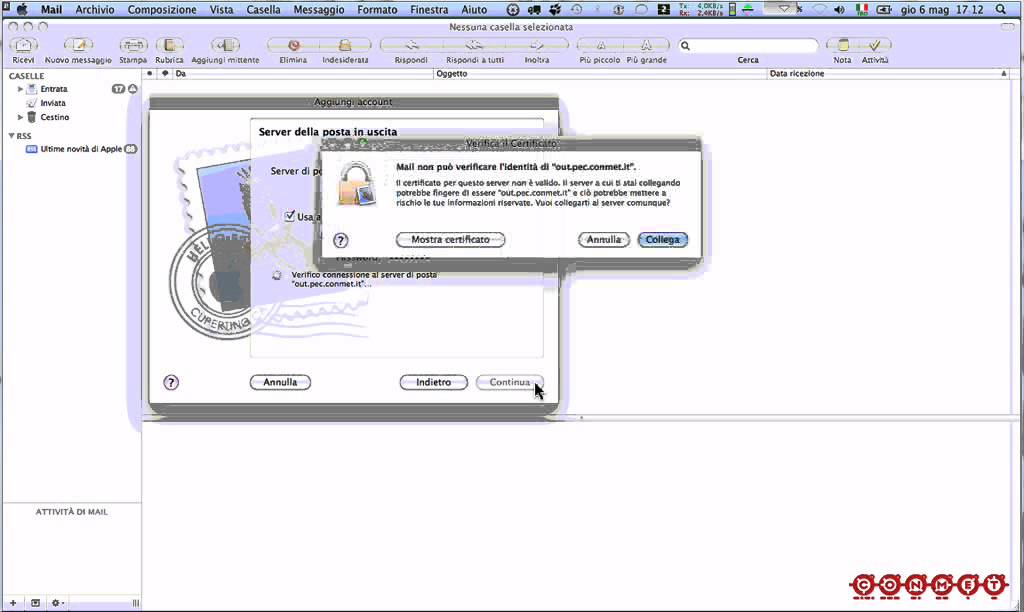
Task: Toggle Mail Activity panel icon at bottom
Action: pyautogui.click(x=35, y=603)
